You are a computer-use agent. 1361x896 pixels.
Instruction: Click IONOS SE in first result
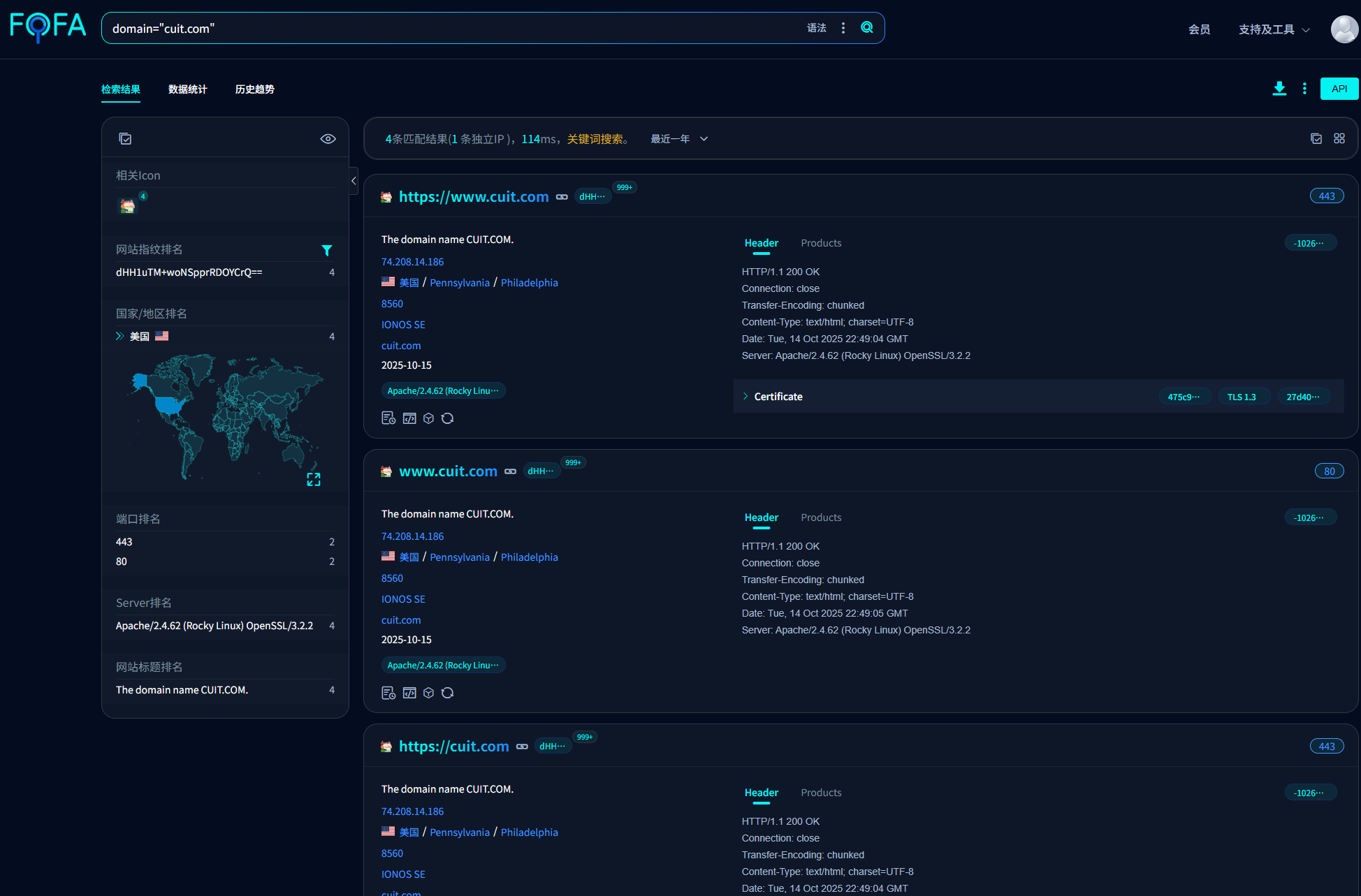pos(403,325)
